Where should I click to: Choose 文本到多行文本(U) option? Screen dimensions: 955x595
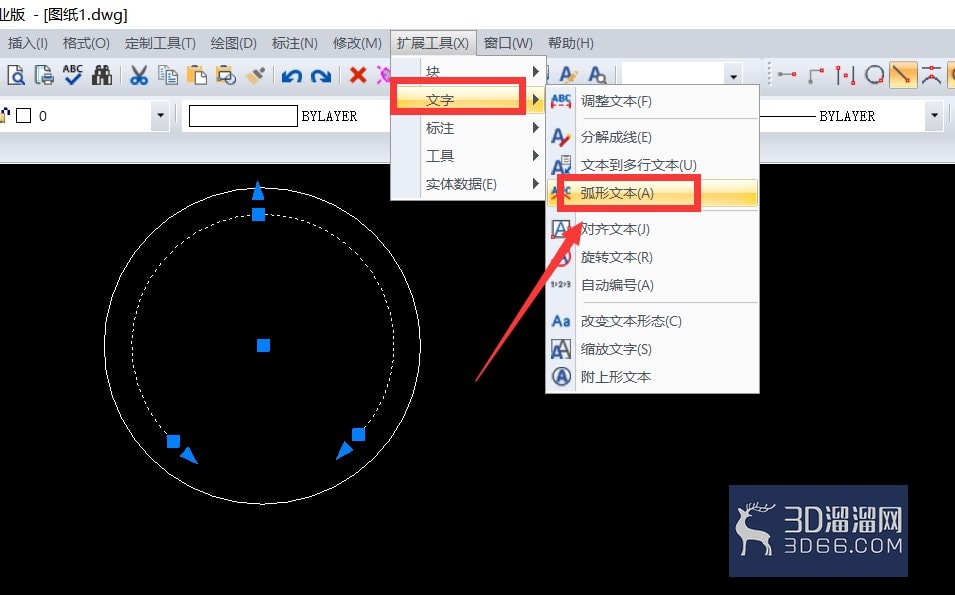click(653, 165)
